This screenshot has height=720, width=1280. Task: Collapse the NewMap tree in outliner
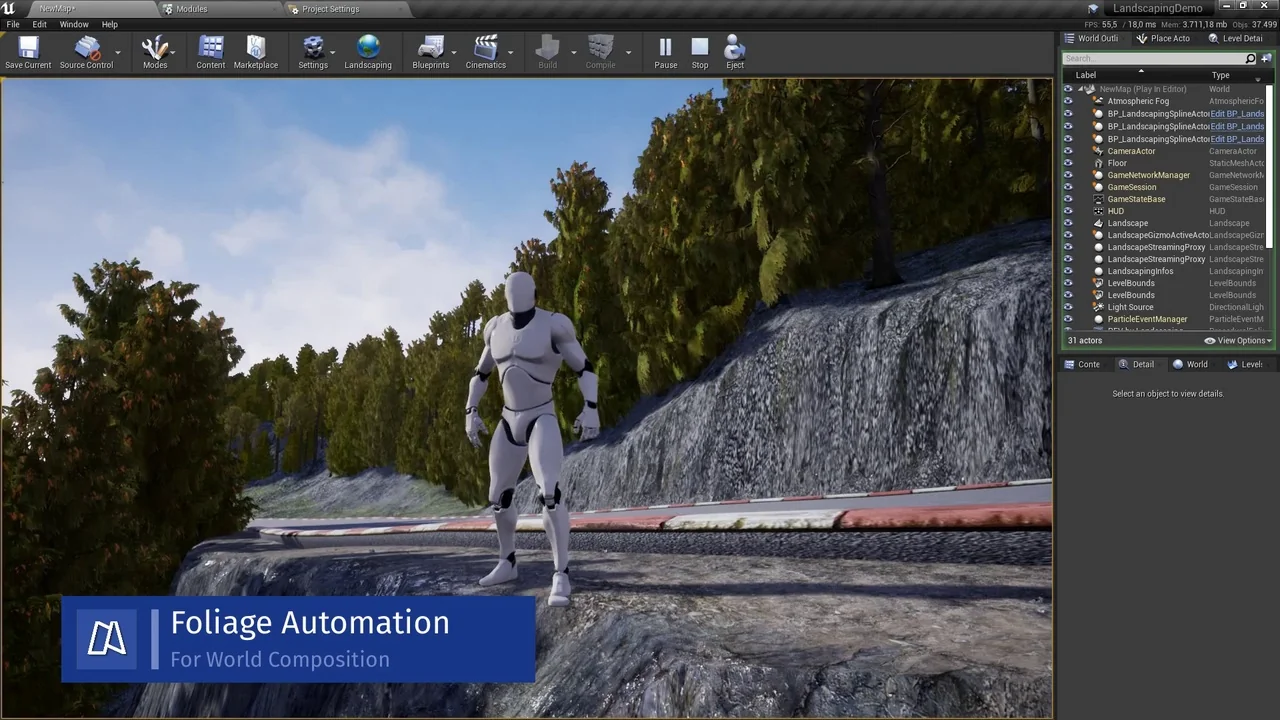coord(1081,89)
